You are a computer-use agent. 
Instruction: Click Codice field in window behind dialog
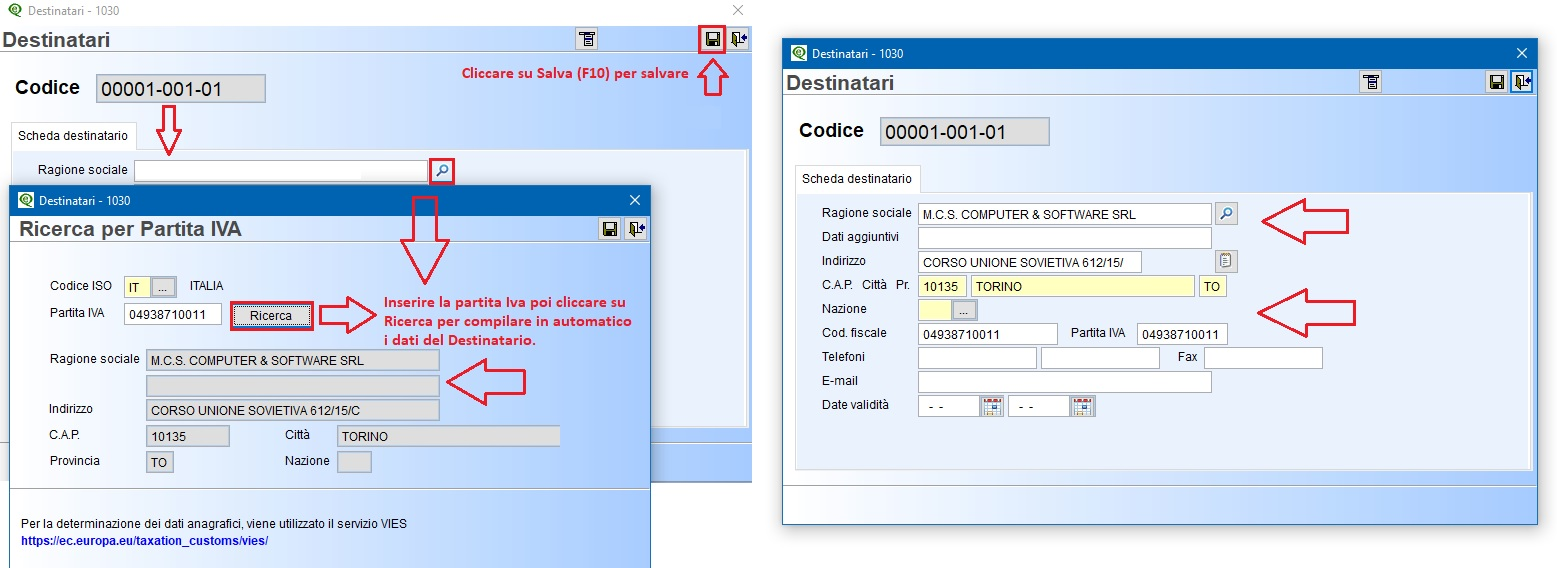pyautogui.click(x=181, y=89)
